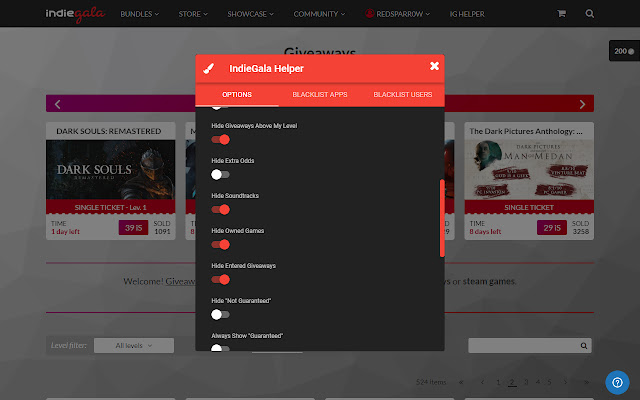This screenshot has width=640, height=400.
Task: Open the SHOWCASE dropdown
Action: [x=250, y=14]
